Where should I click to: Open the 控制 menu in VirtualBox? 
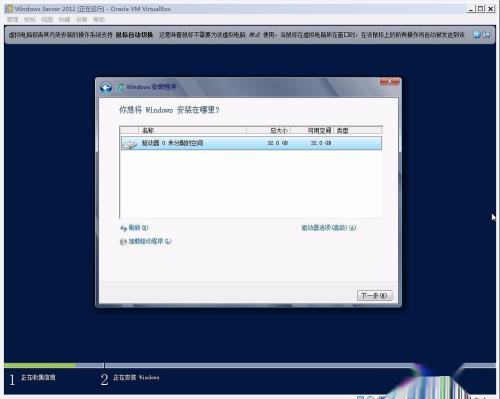click(x=30, y=19)
